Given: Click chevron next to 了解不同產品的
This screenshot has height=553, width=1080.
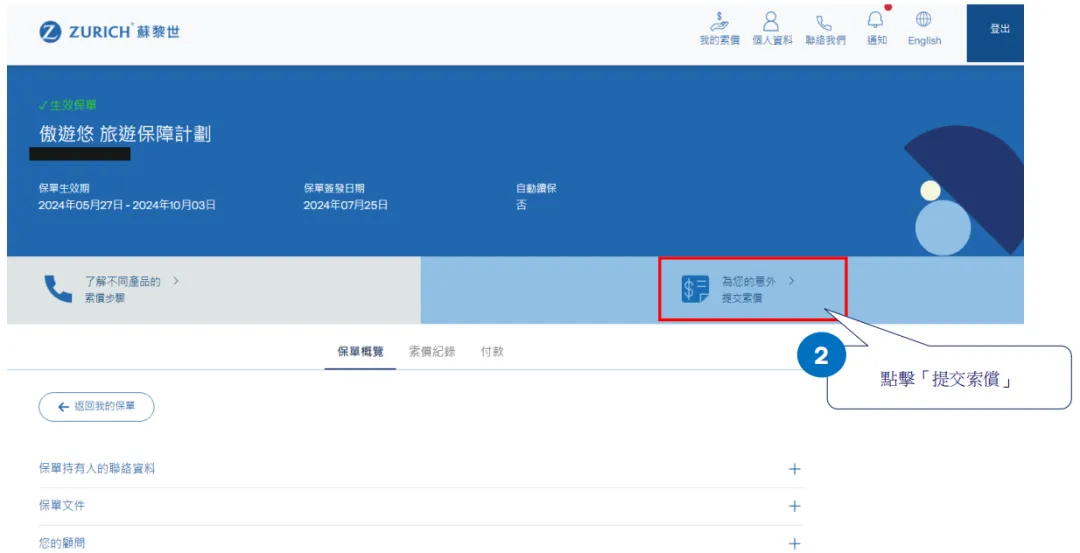Looking at the screenshot, I should pyautogui.click(x=176, y=281).
